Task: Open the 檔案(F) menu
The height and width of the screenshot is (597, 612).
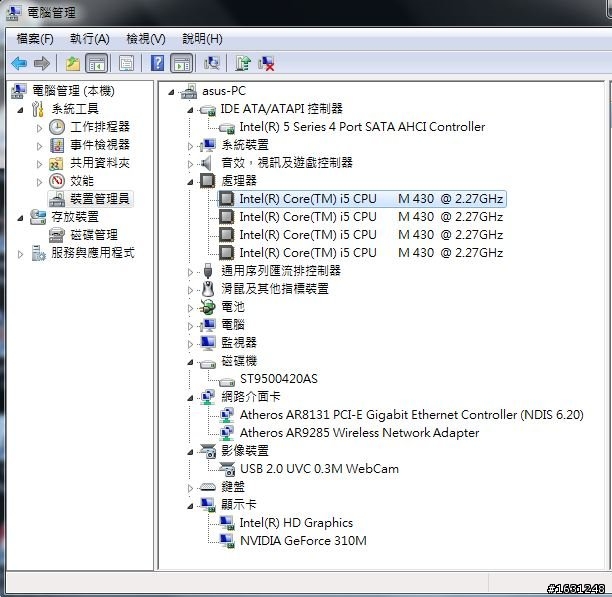Action: [x=35, y=39]
